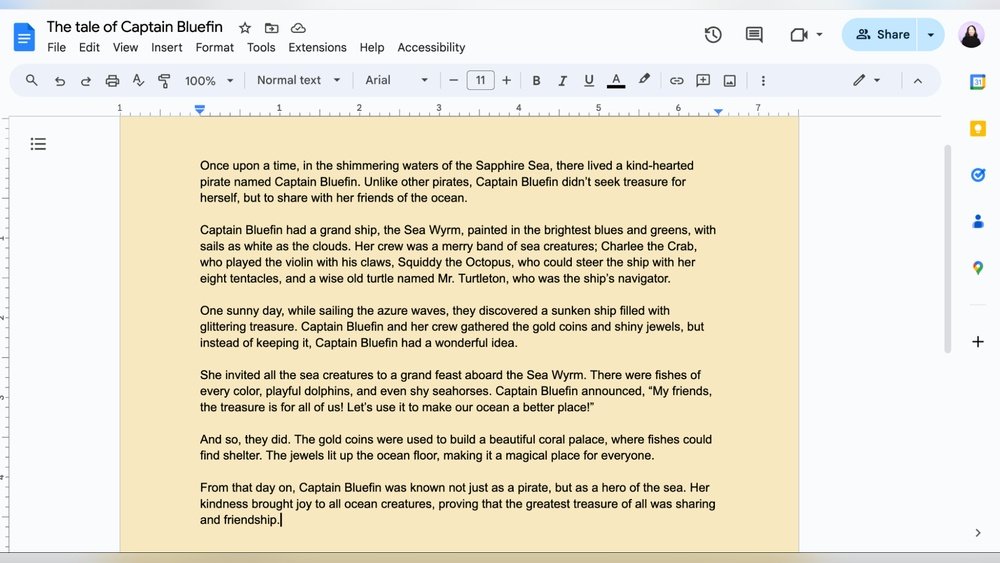Show the document outline
This screenshot has width=1000, height=563.
click(x=38, y=144)
